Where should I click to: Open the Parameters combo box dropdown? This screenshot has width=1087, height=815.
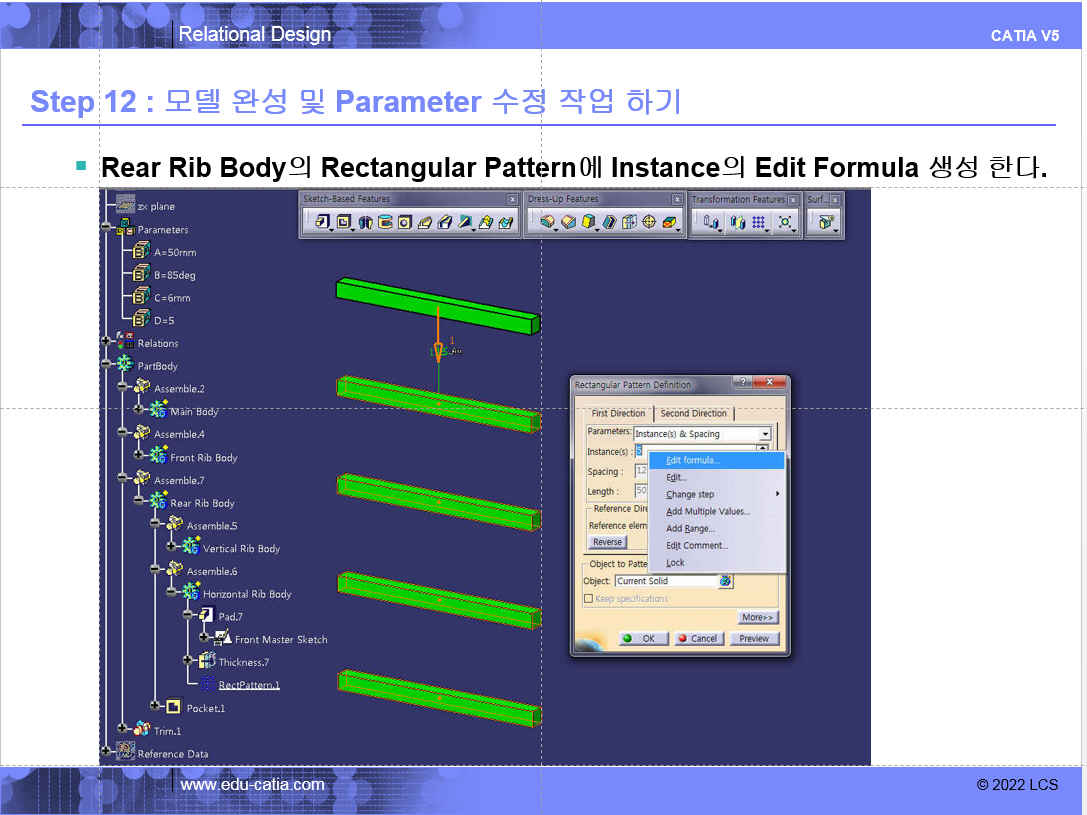click(765, 434)
